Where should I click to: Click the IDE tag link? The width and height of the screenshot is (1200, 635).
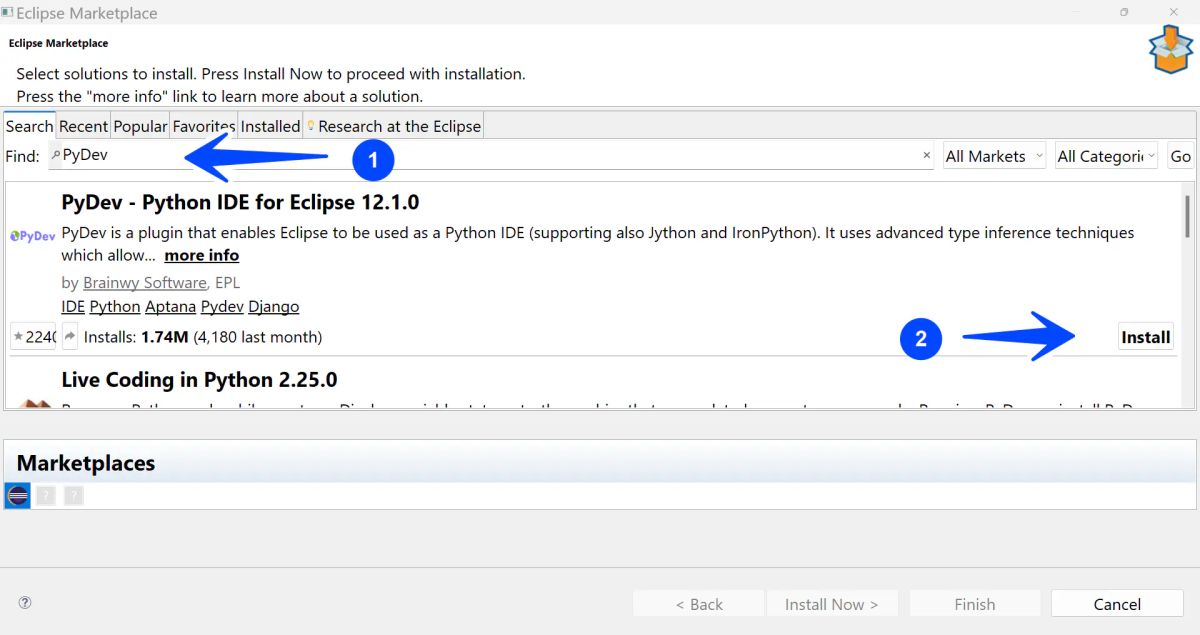click(73, 307)
